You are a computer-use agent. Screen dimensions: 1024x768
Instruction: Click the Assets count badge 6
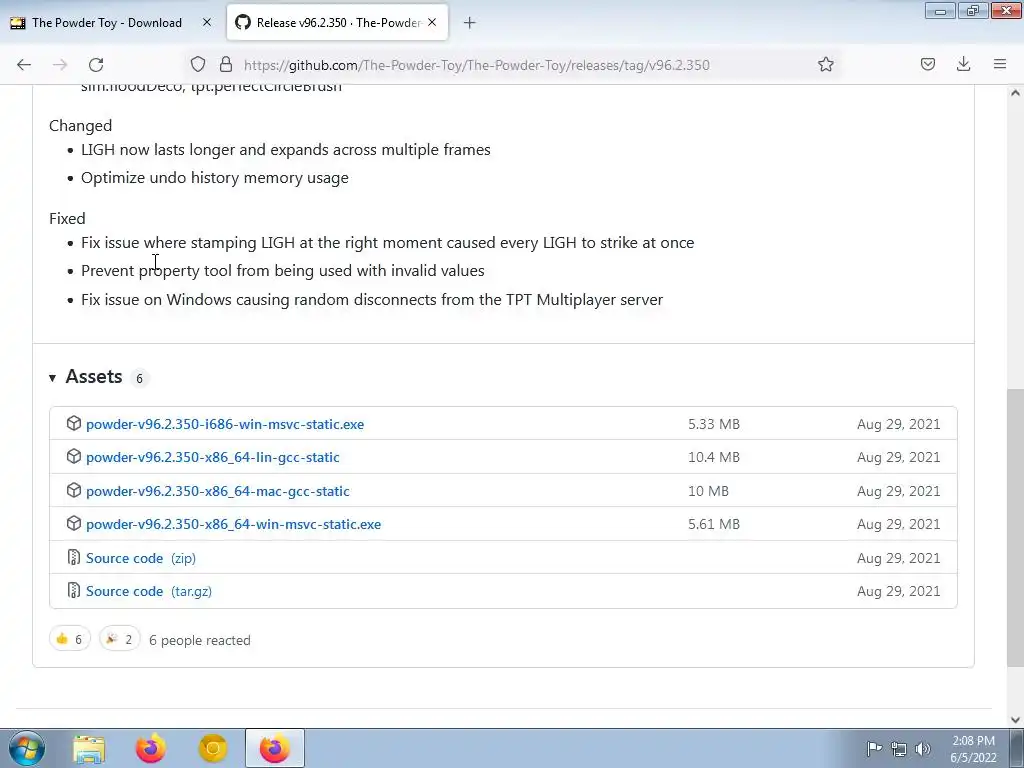[x=139, y=378]
